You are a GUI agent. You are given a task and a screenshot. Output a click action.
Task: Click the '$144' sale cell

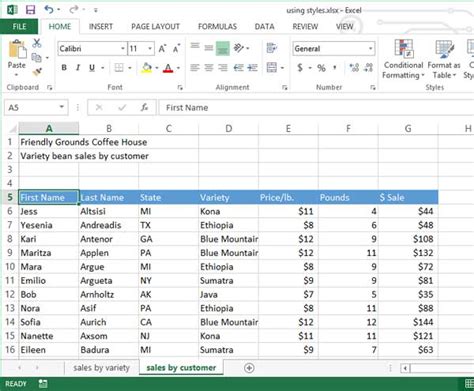pyautogui.click(x=408, y=322)
